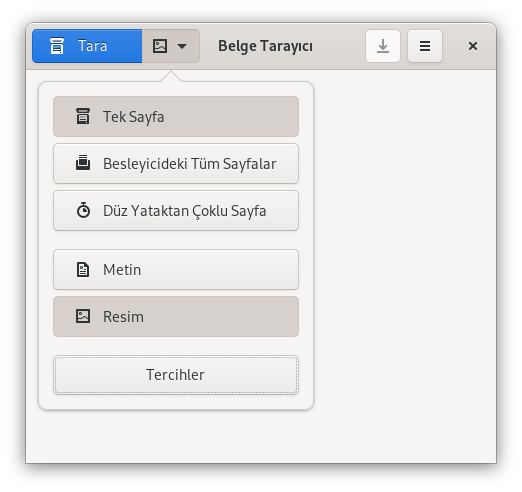Screen dimensions: 522x492
Task: Toggle scan type to Resim
Action: point(176,317)
